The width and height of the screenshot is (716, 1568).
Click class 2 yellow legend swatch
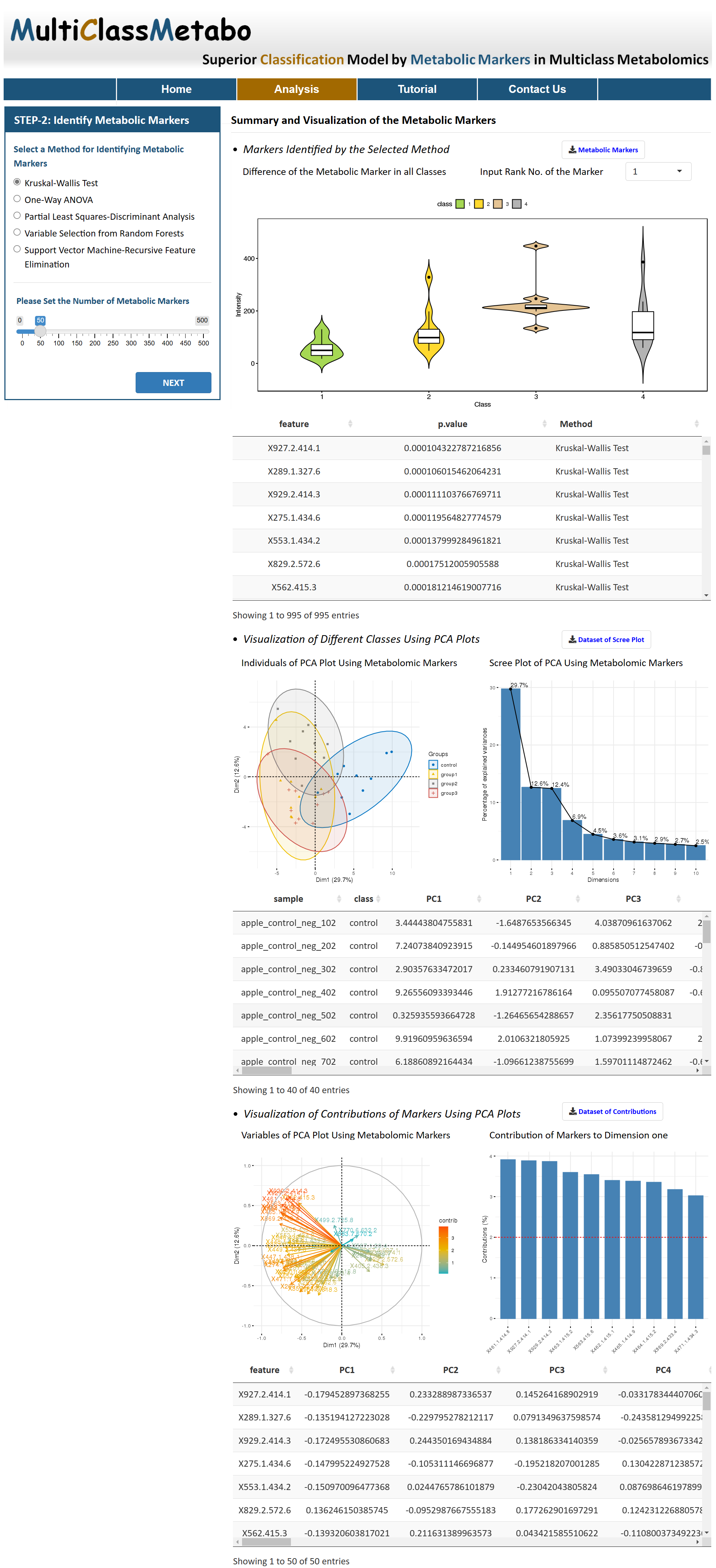(x=479, y=204)
